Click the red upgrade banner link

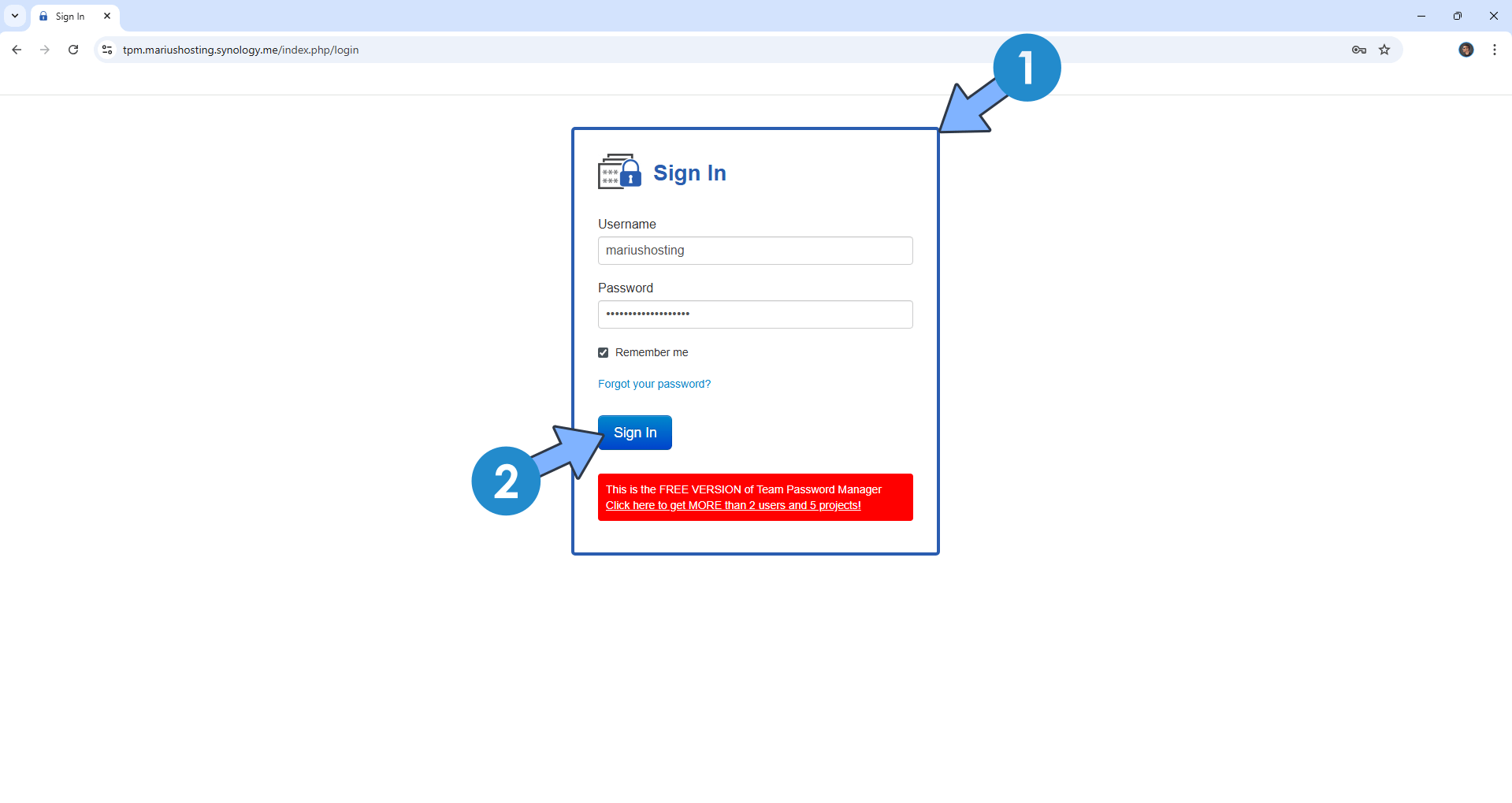pyautogui.click(x=732, y=505)
